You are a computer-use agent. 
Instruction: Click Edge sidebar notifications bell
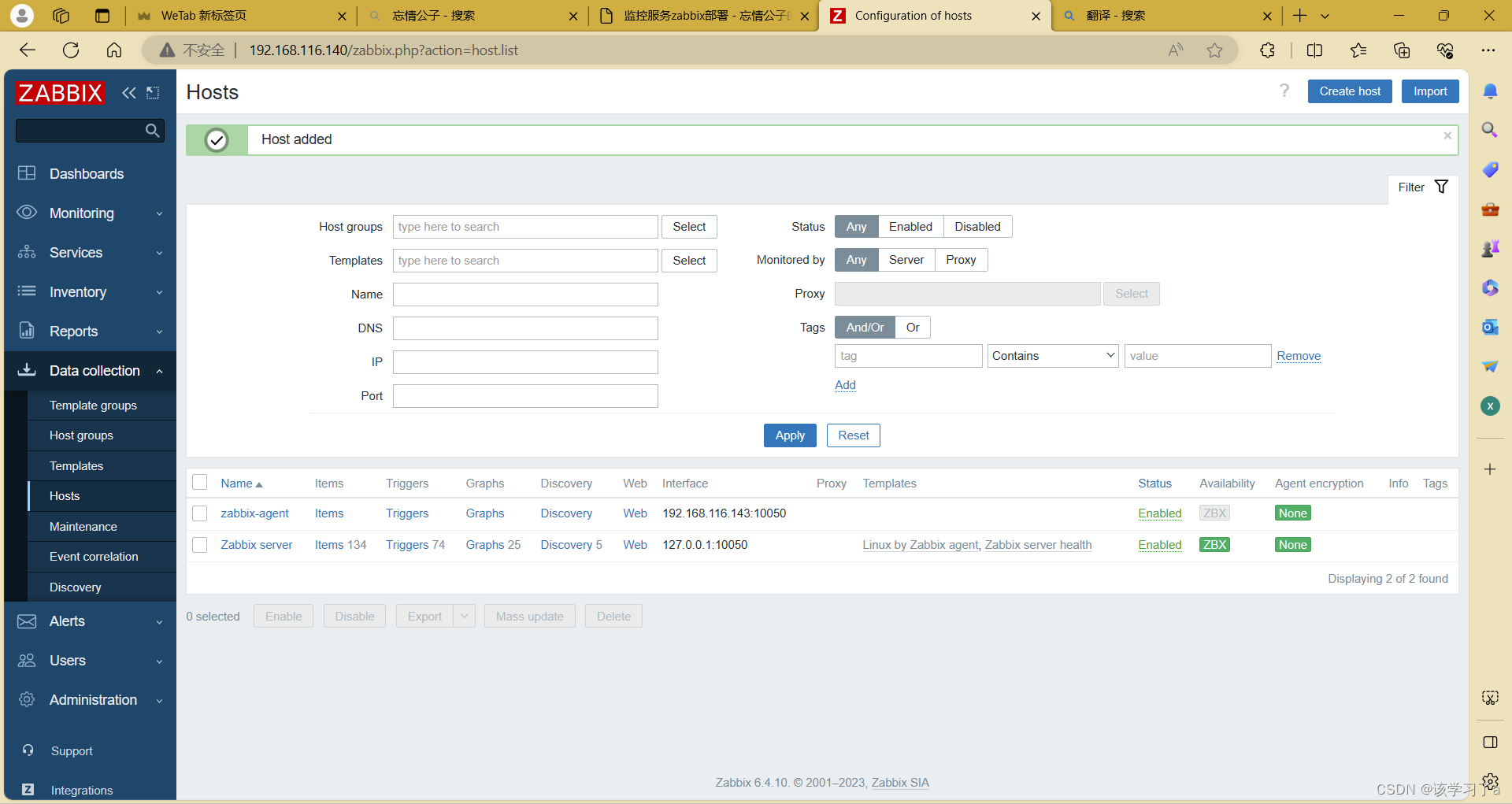pos(1490,91)
